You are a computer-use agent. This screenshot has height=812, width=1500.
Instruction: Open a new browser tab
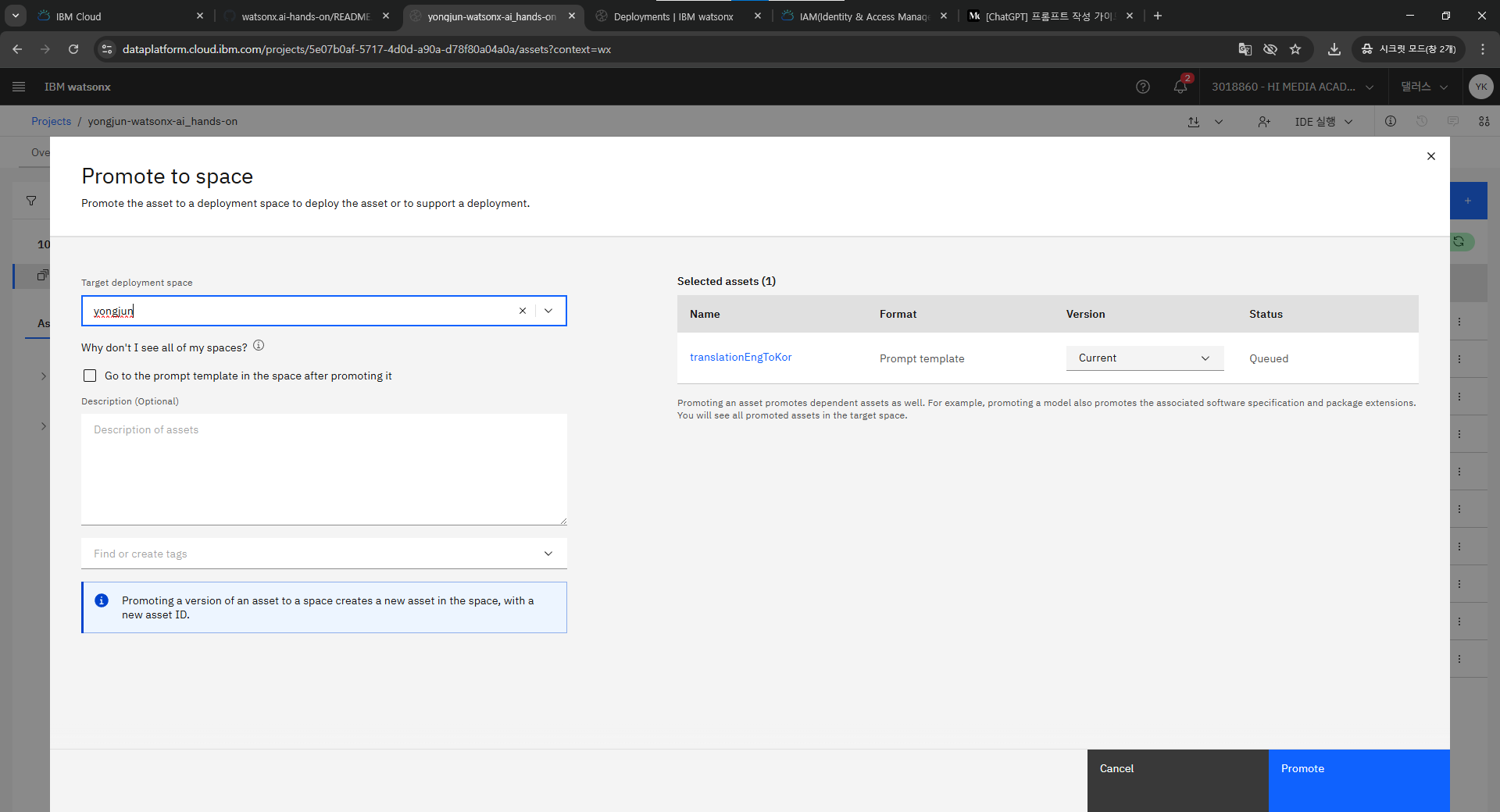tap(1158, 16)
